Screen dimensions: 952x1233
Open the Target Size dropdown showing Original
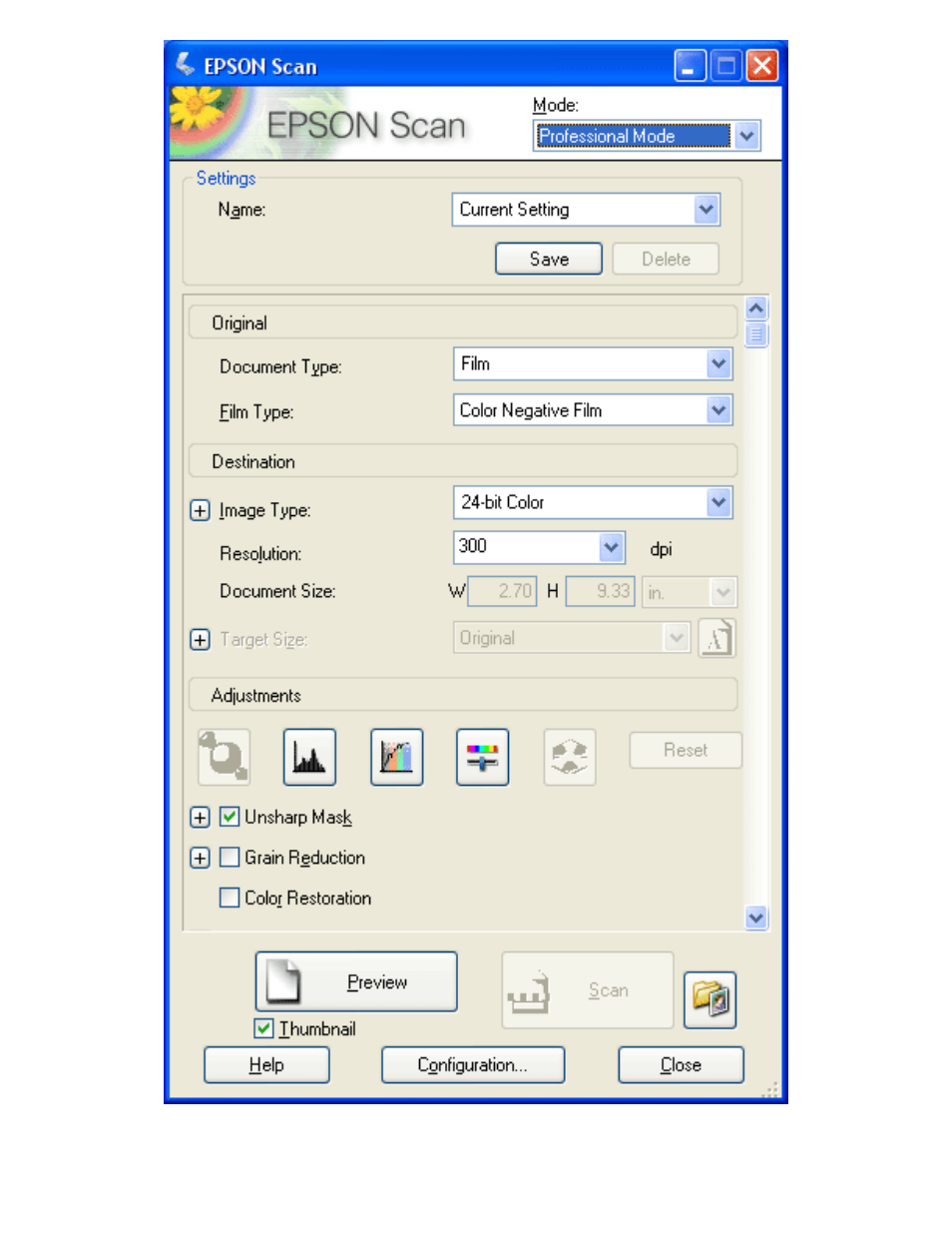[x=572, y=638]
